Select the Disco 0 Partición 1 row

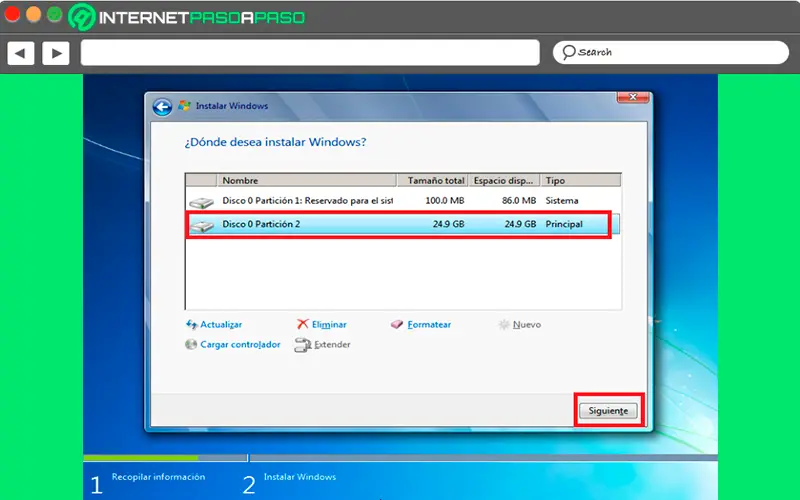tap(403, 201)
